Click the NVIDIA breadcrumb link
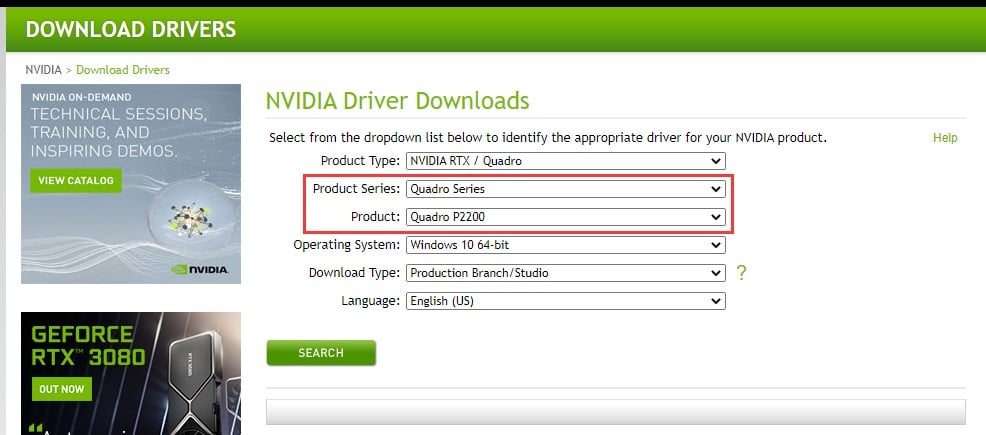The width and height of the screenshot is (986, 435). click(43, 70)
